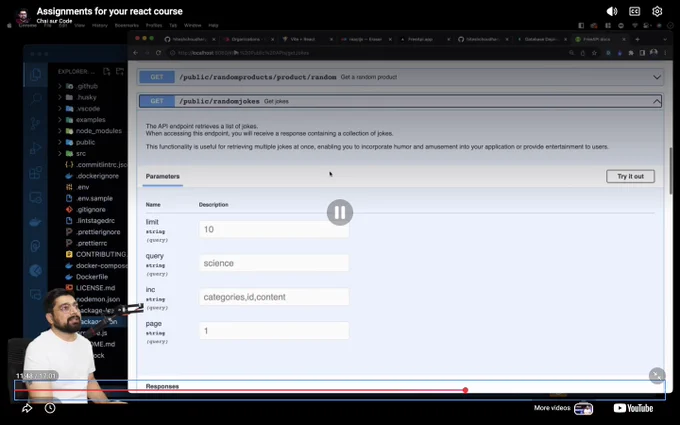680x425 pixels.
Task: Collapse the /public/randomjokes endpoint chevron
Action: 657,101
